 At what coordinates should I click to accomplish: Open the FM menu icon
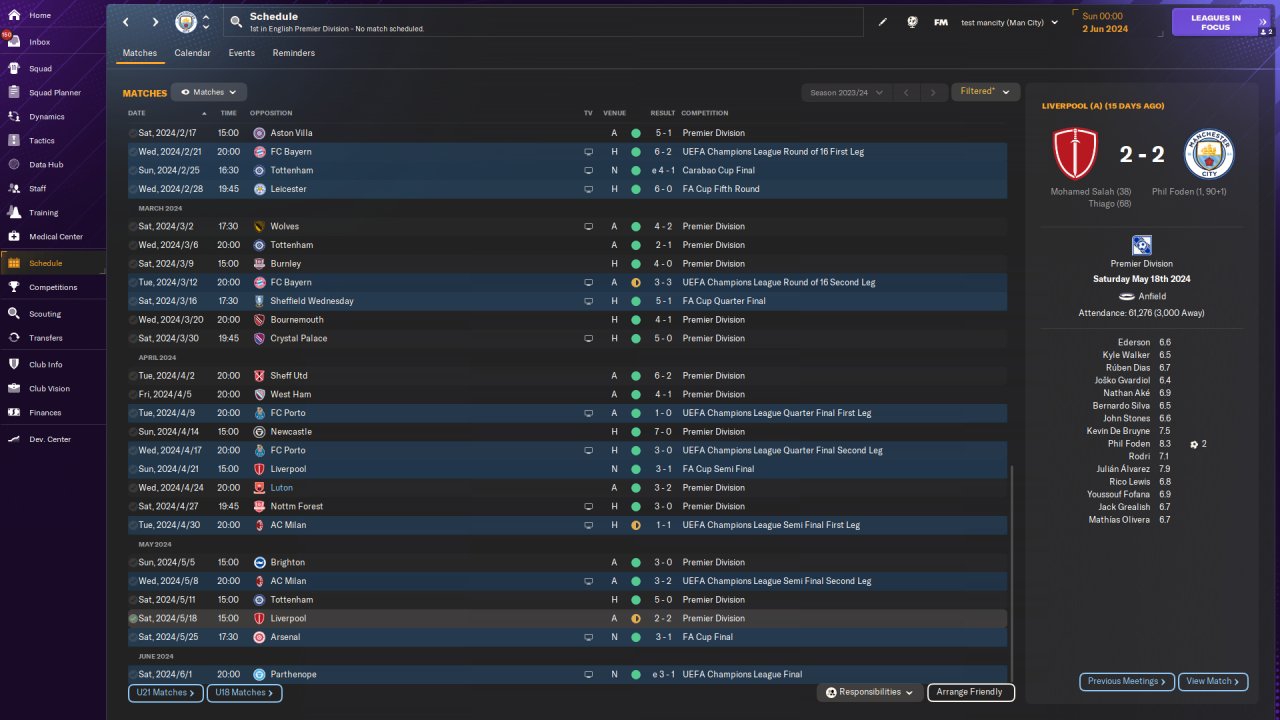(941, 22)
